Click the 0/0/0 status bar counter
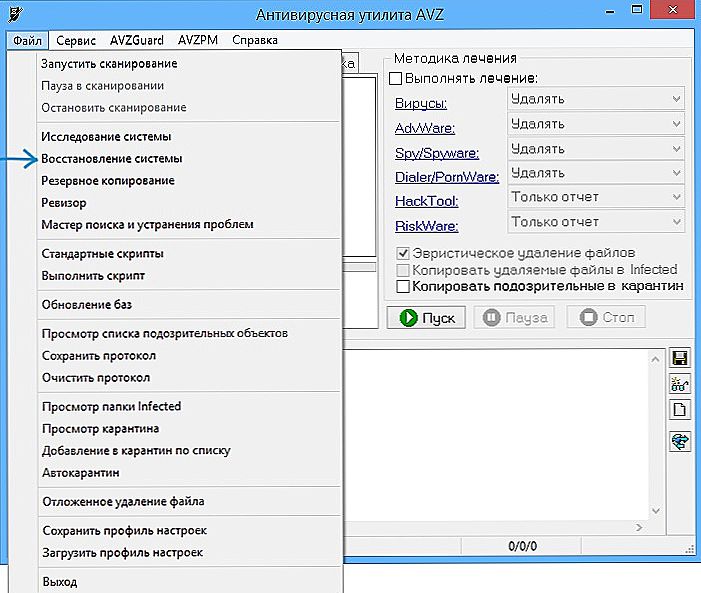The height and width of the screenshot is (593, 701). (x=522, y=546)
